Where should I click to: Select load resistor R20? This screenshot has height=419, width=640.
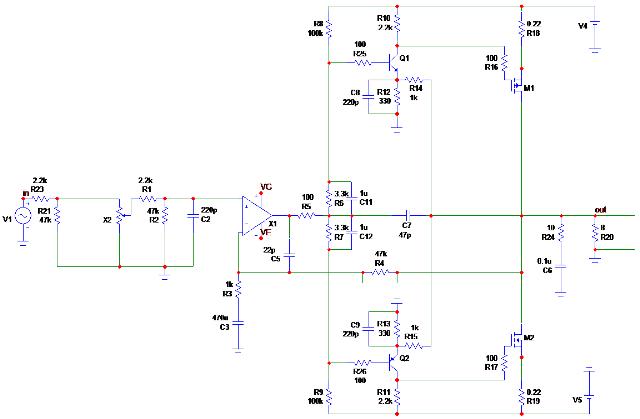click(595, 233)
